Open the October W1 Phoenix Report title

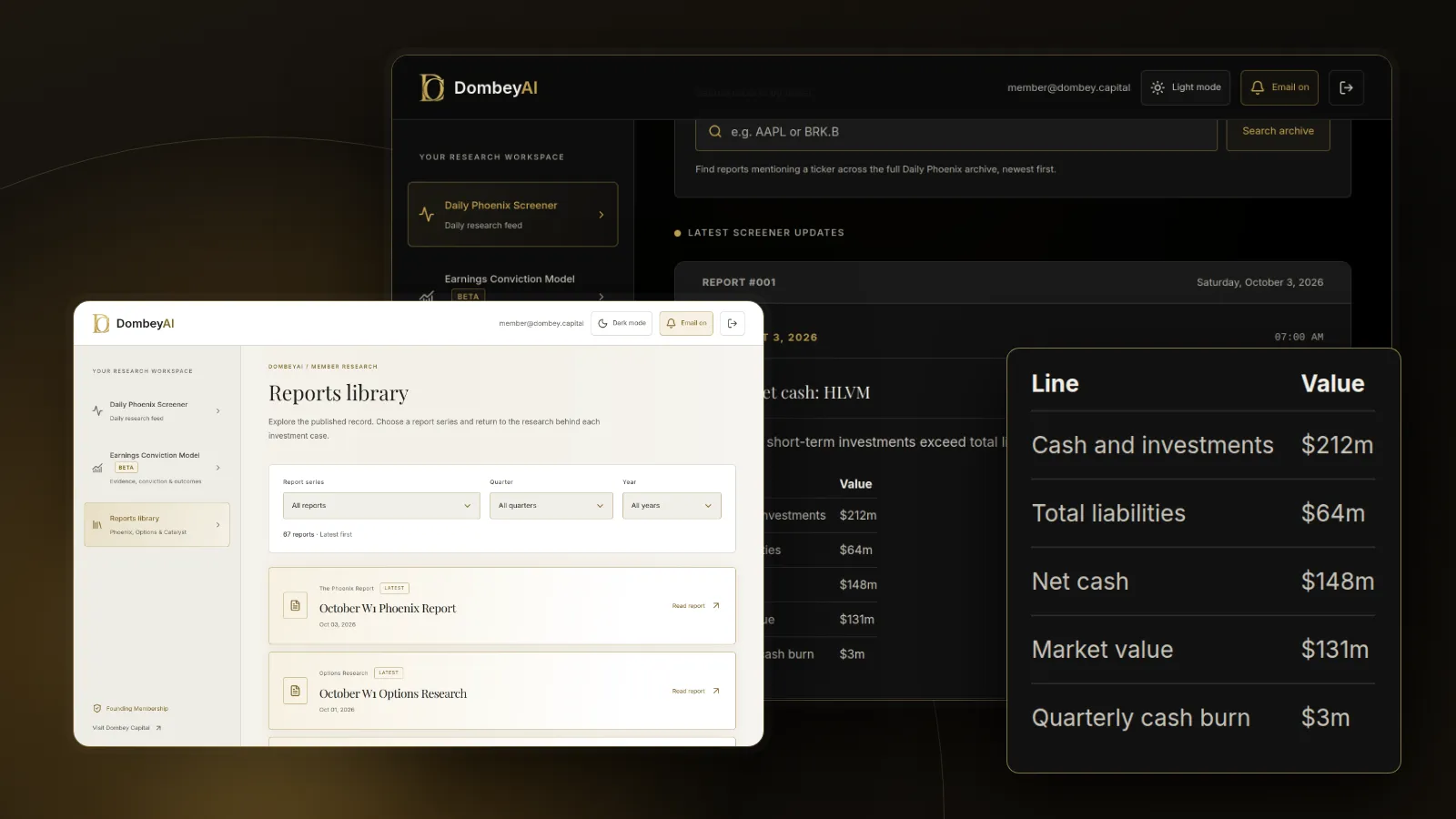point(388,609)
